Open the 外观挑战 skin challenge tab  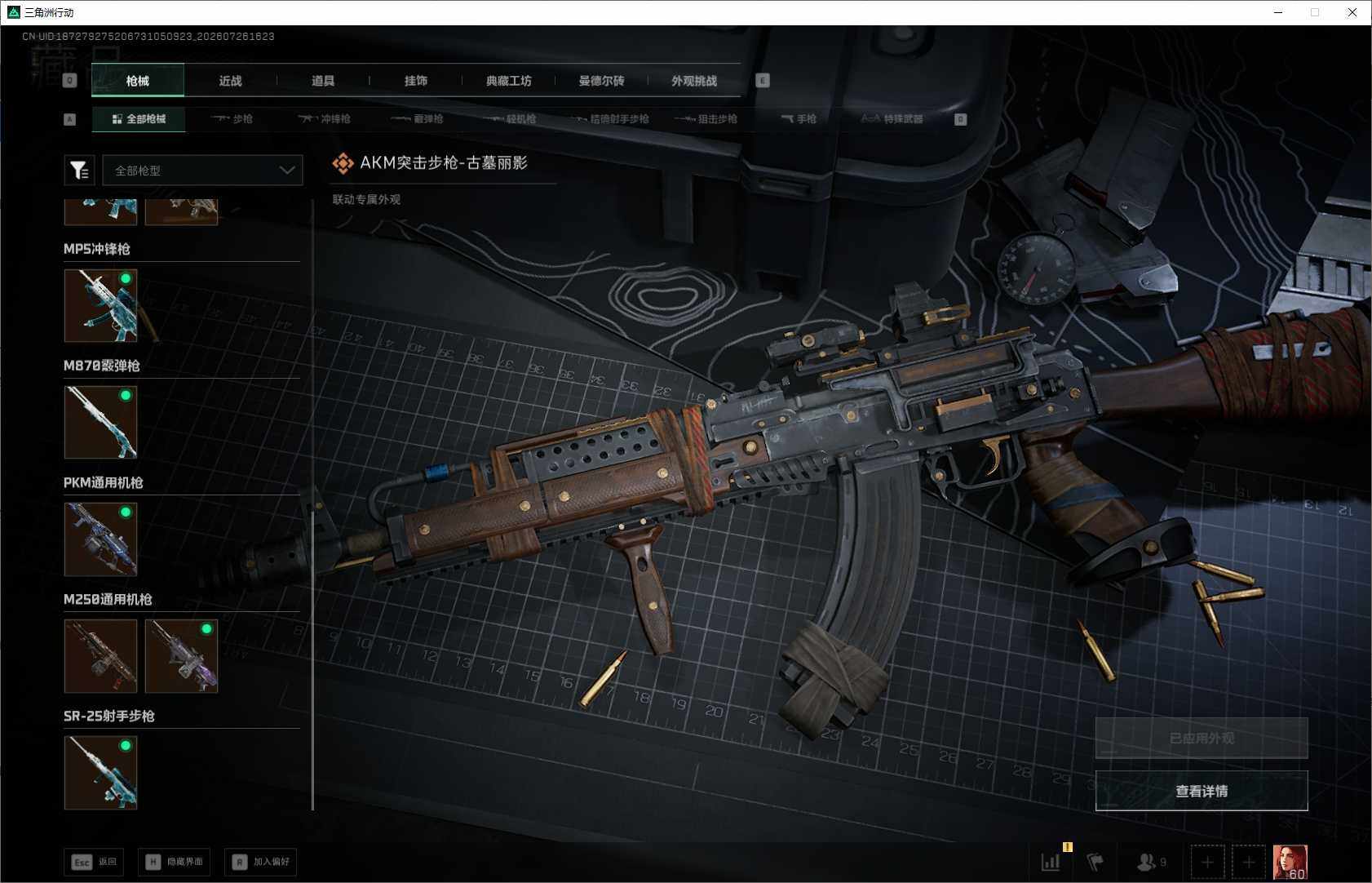click(694, 81)
